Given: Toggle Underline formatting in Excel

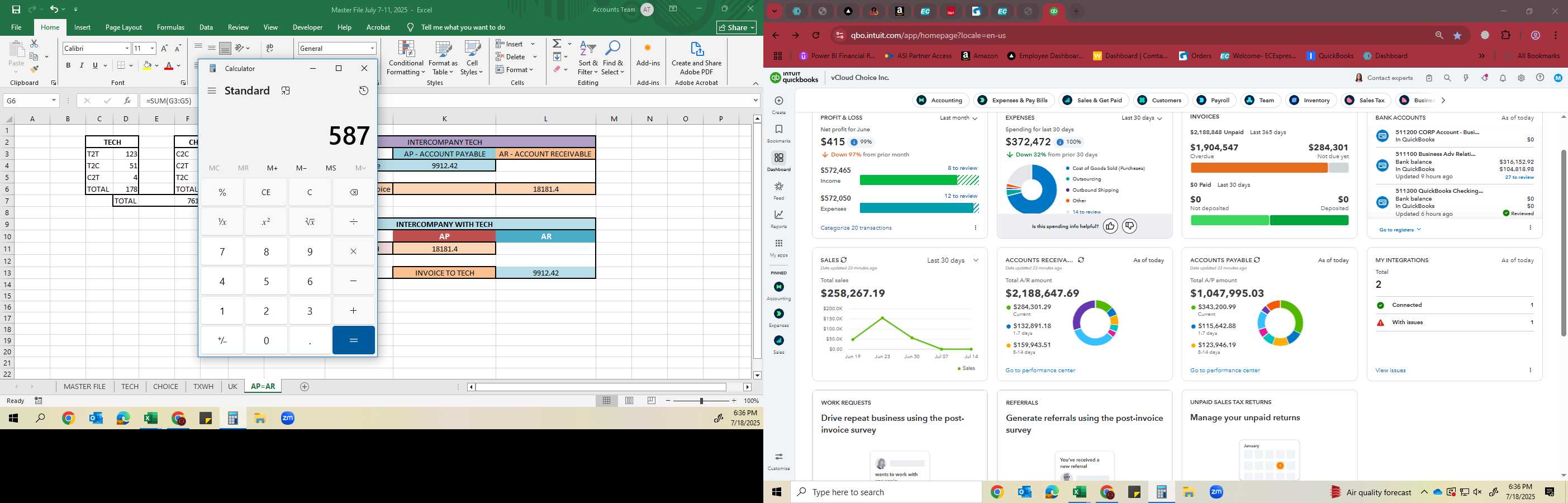Looking at the screenshot, I should point(95,65).
